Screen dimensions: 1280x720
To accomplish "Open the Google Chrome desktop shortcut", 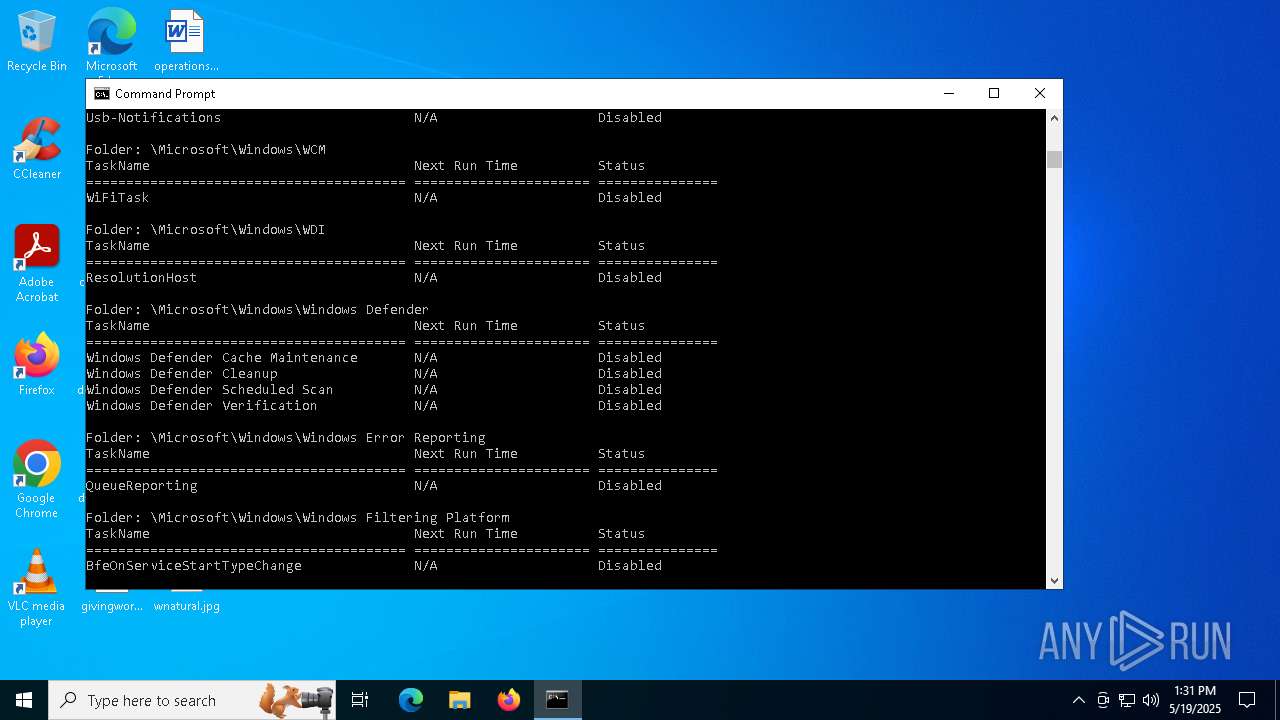I will pyautogui.click(x=37, y=480).
